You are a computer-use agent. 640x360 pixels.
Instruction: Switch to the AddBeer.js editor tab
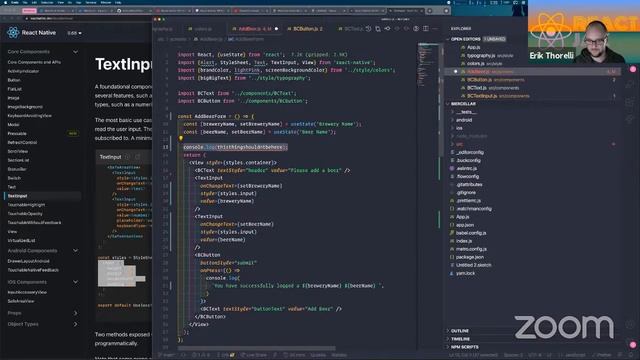click(x=254, y=29)
